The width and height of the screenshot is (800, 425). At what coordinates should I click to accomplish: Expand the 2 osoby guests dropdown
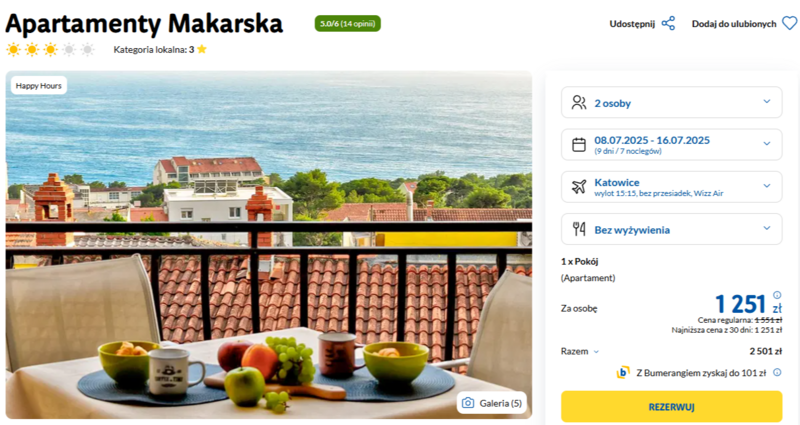coord(671,103)
